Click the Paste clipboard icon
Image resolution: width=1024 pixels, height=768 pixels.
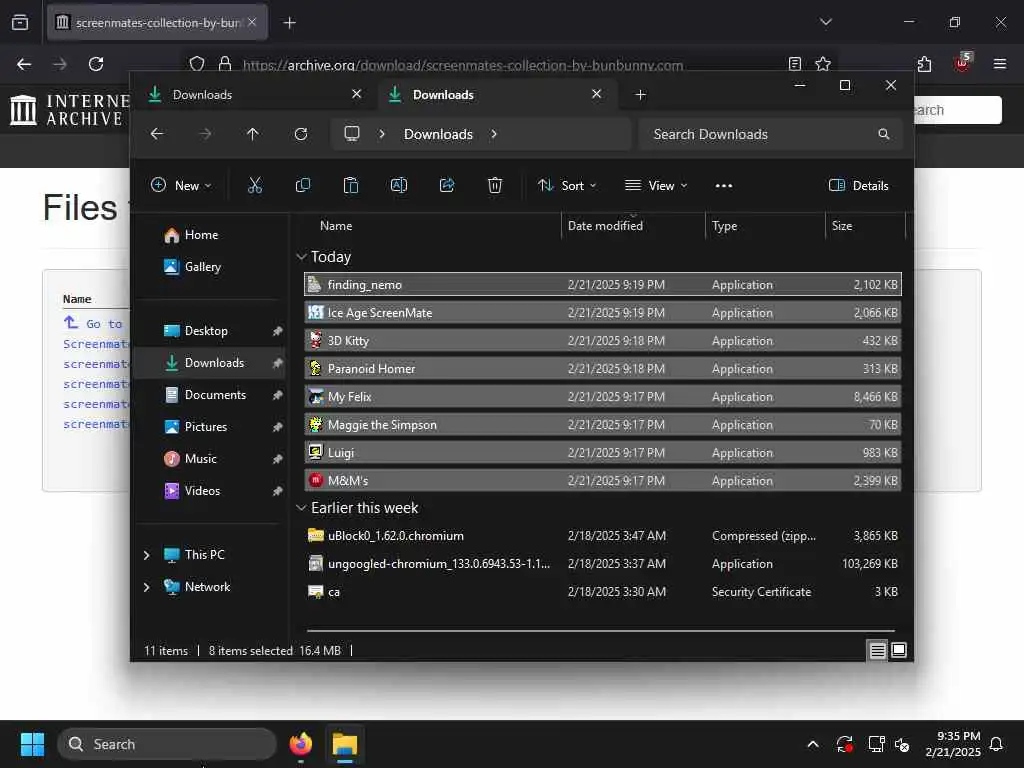(351, 185)
